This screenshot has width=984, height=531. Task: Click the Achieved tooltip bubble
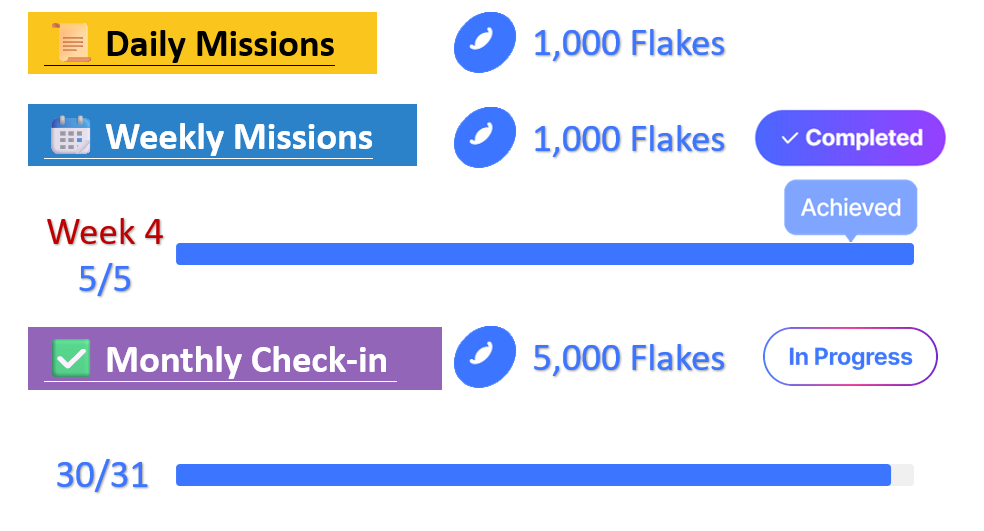click(x=850, y=207)
